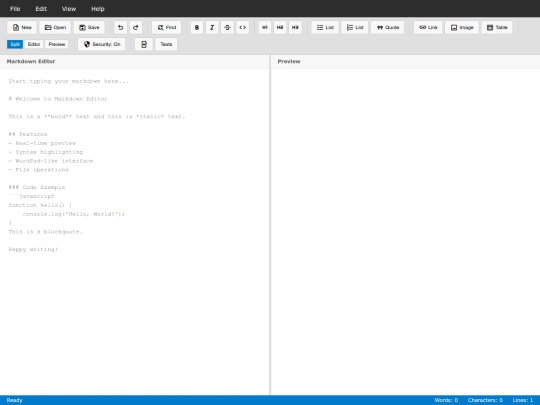
Task: Insert a bulleted list
Action: pyautogui.click(x=325, y=28)
